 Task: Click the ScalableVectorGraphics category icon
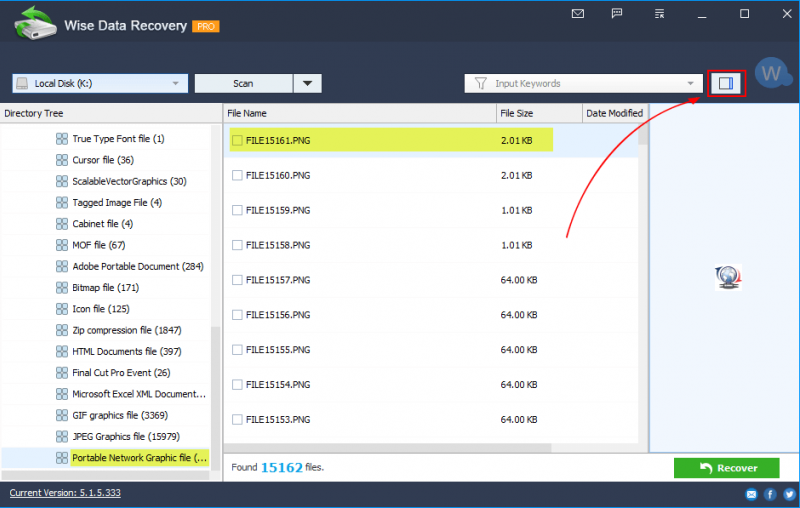62,181
